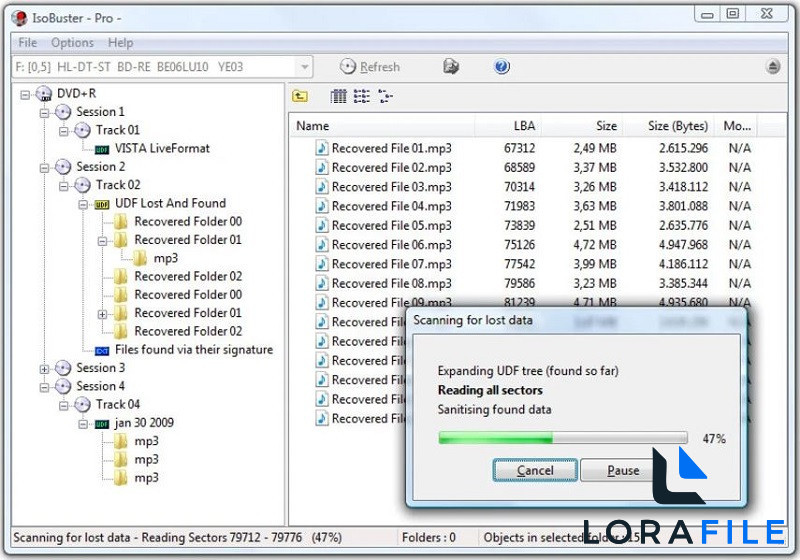Click the eject disc icon
The height and width of the screenshot is (560, 800).
pyautogui.click(x=773, y=66)
